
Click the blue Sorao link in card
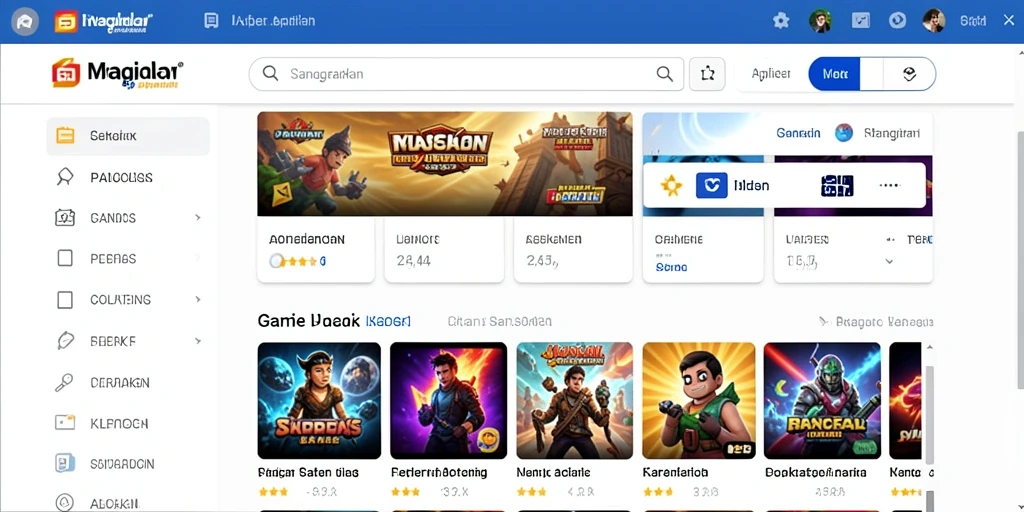tap(671, 267)
